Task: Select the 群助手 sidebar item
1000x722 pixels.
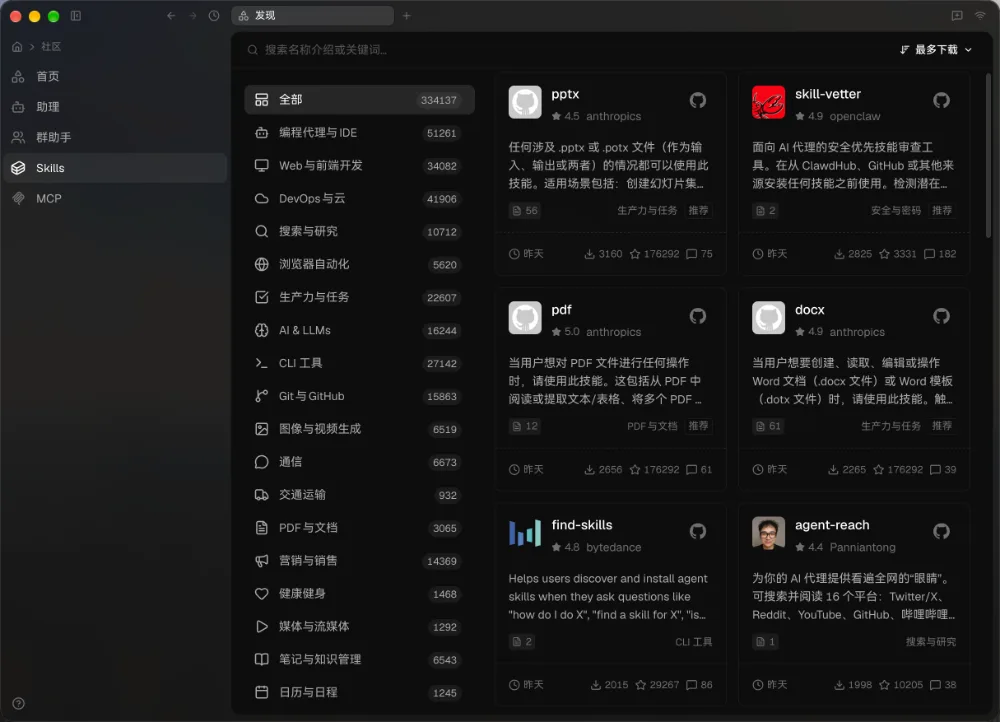Action: tap(115, 137)
